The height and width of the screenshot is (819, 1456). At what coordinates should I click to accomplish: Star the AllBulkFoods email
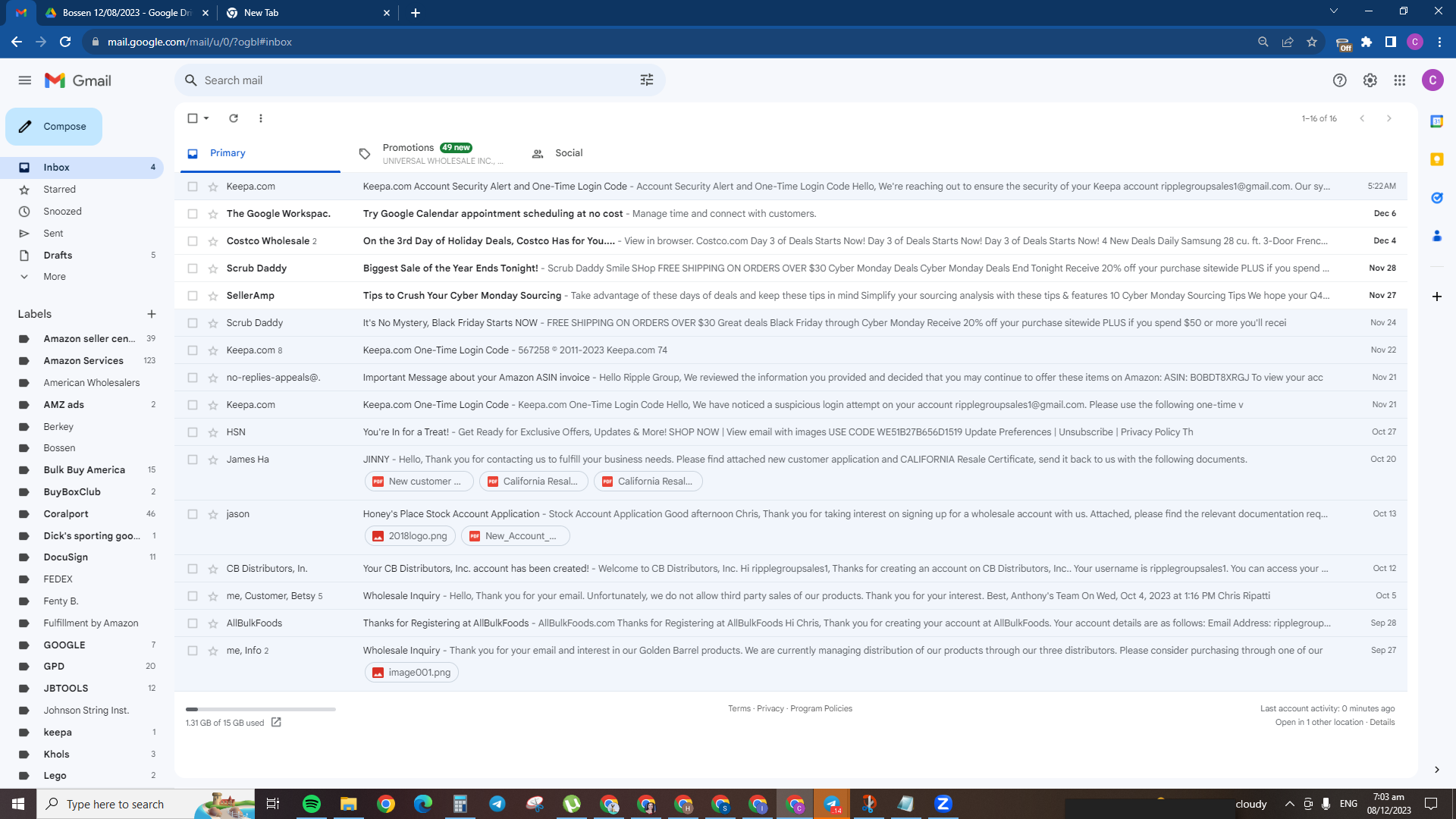tap(213, 623)
